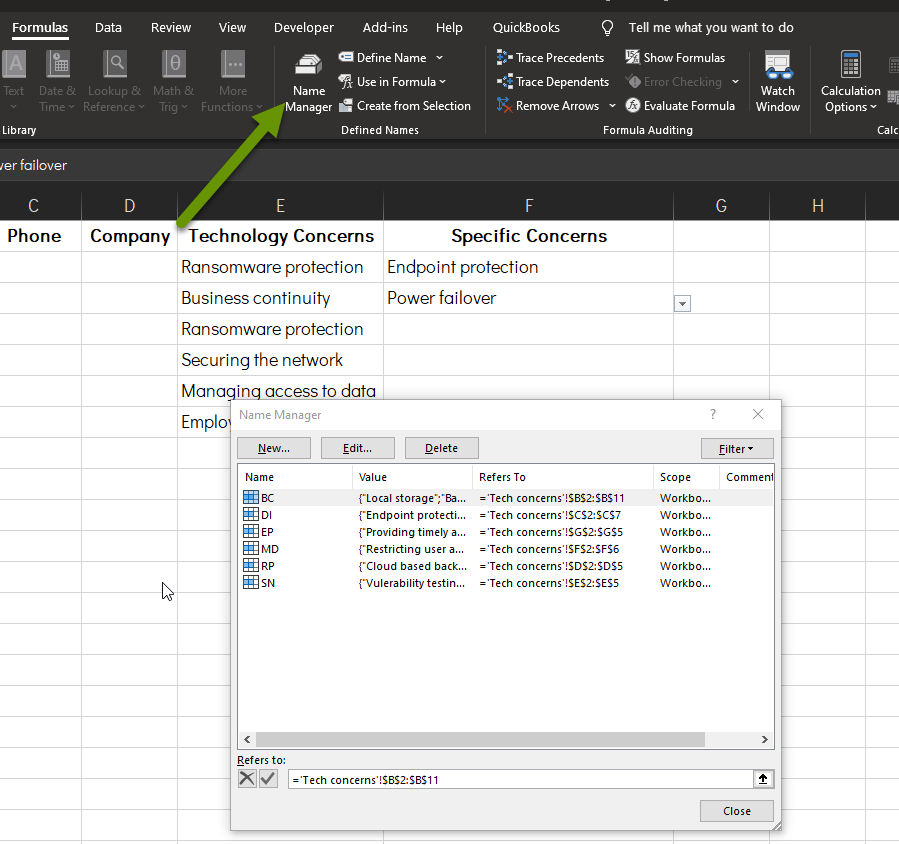The image size is (899, 844).
Task: Open the Watch Window
Action: [x=777, y=80]
